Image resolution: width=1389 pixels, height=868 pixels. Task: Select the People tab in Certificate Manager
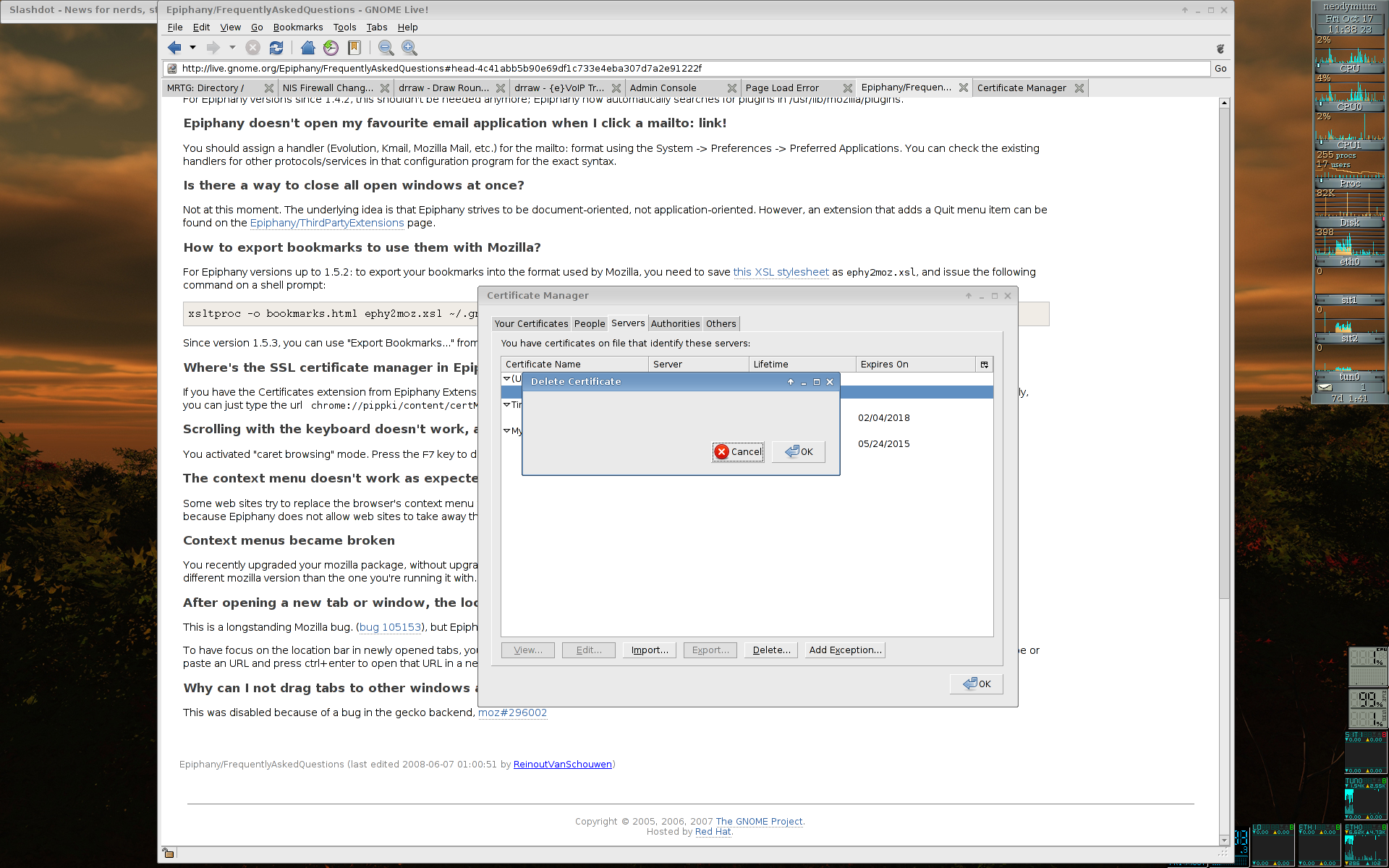[590, 324]
